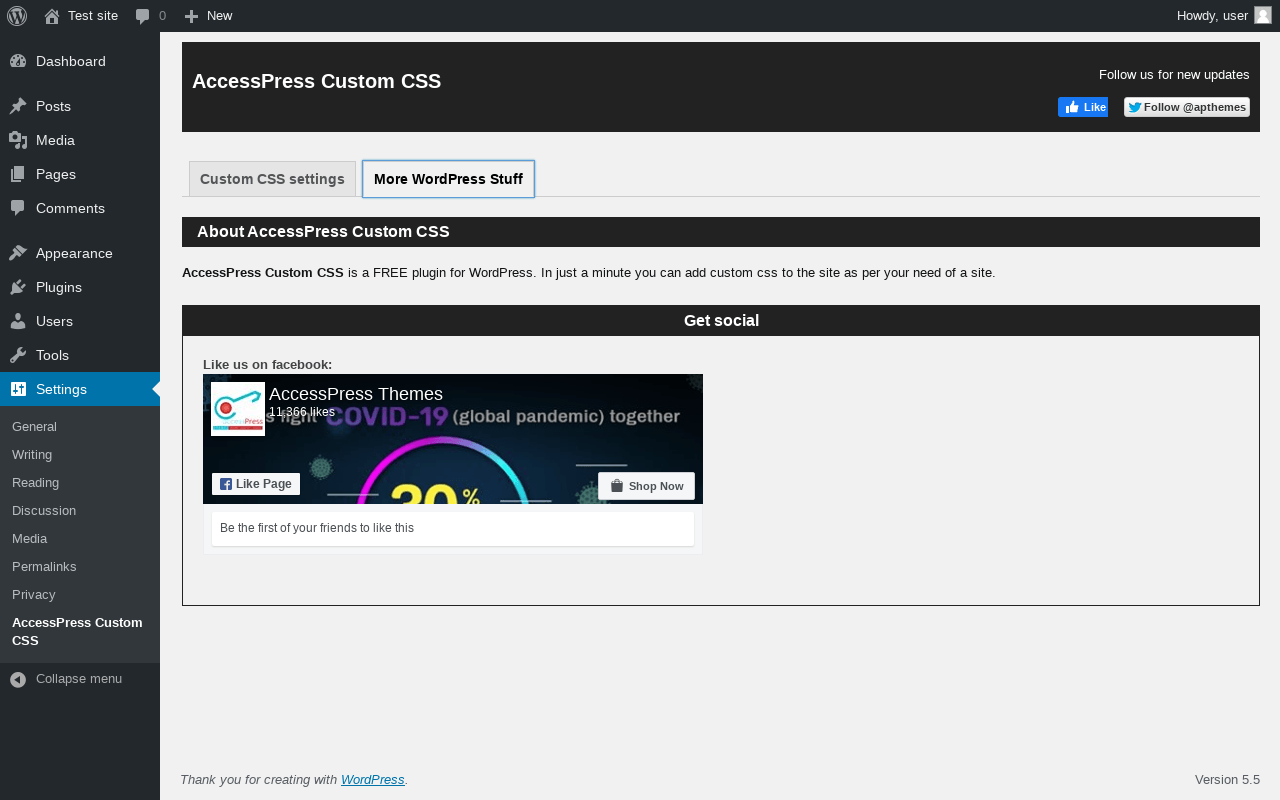Open Permalinks settings submenu item

coord(44,566)
